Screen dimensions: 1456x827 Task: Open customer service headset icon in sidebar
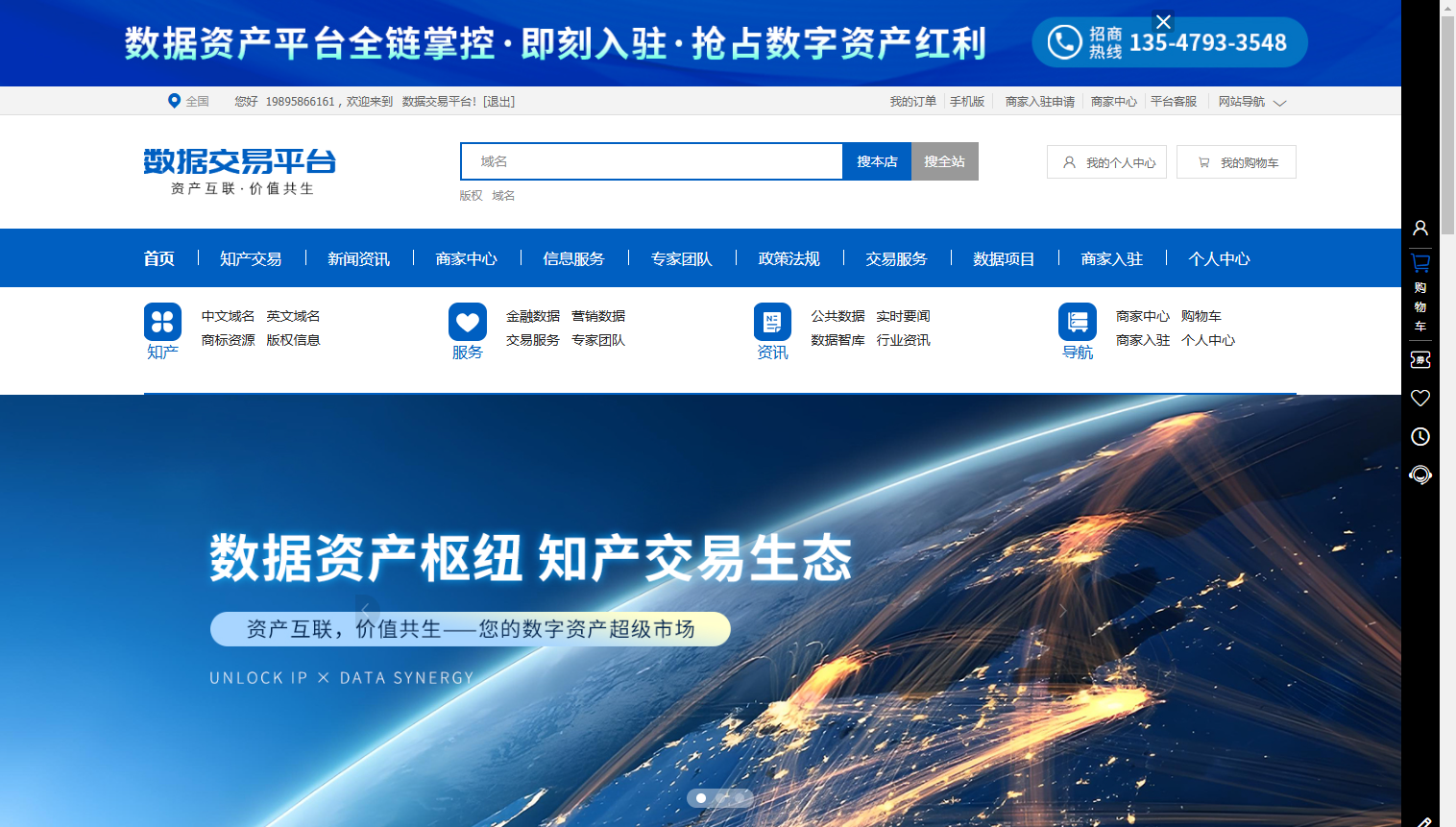pyautogui.click(x=1420, y=474)
